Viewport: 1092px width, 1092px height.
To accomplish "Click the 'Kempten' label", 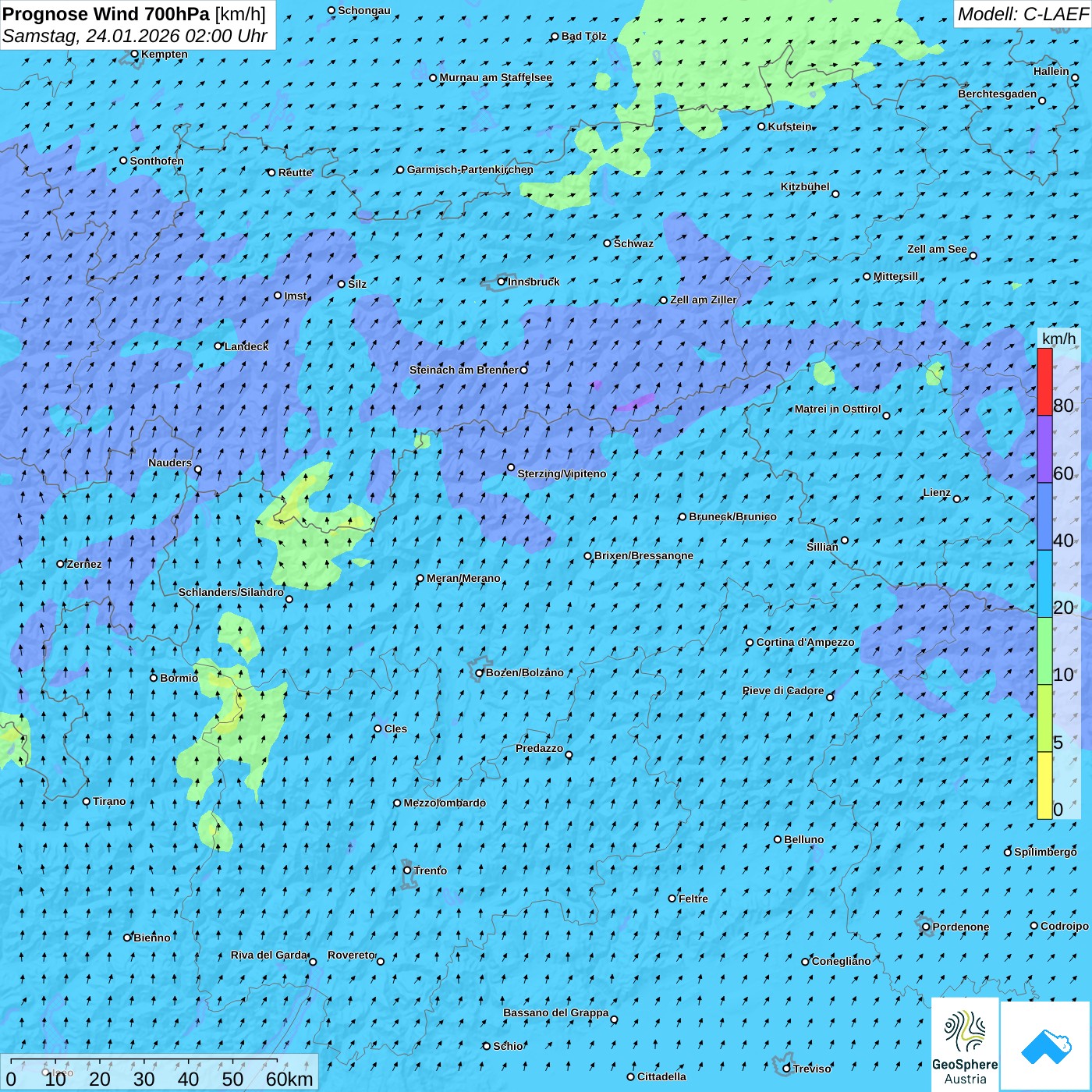I will (164, 54).
